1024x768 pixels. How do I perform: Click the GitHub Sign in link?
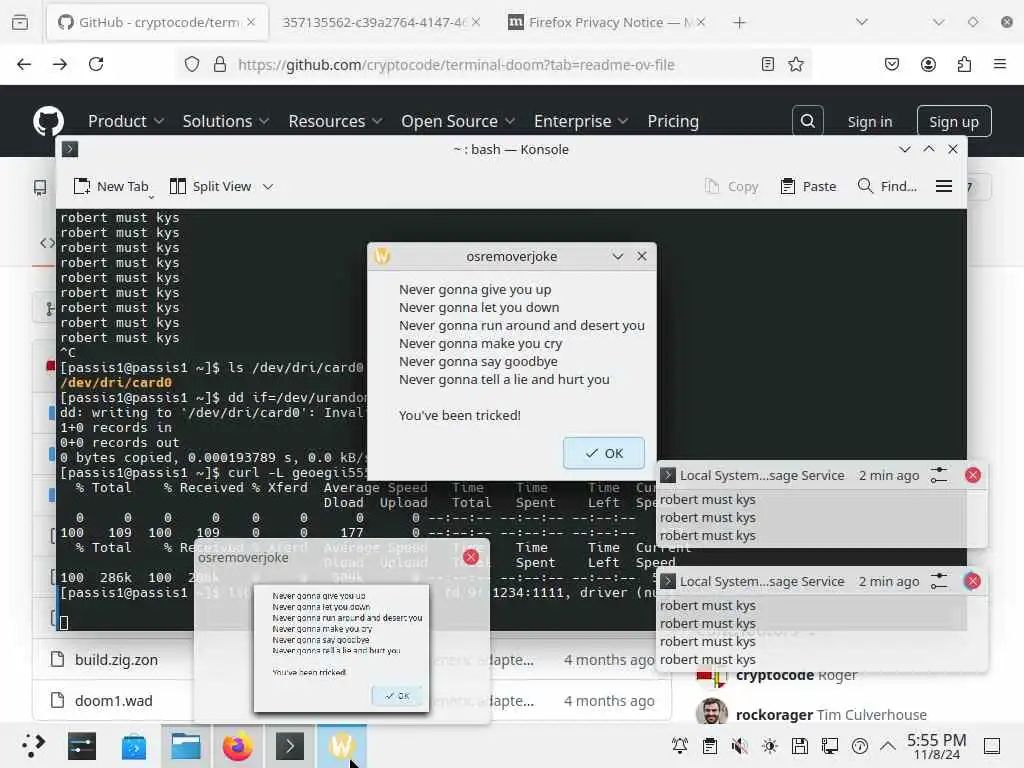coord(869,121)
